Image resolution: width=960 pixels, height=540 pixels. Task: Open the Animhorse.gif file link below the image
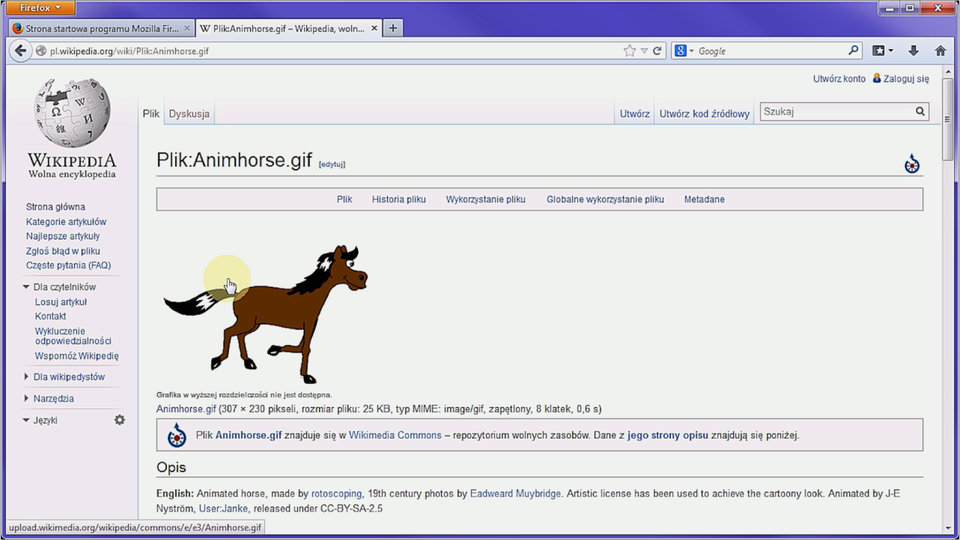click(x=186, y=409)
